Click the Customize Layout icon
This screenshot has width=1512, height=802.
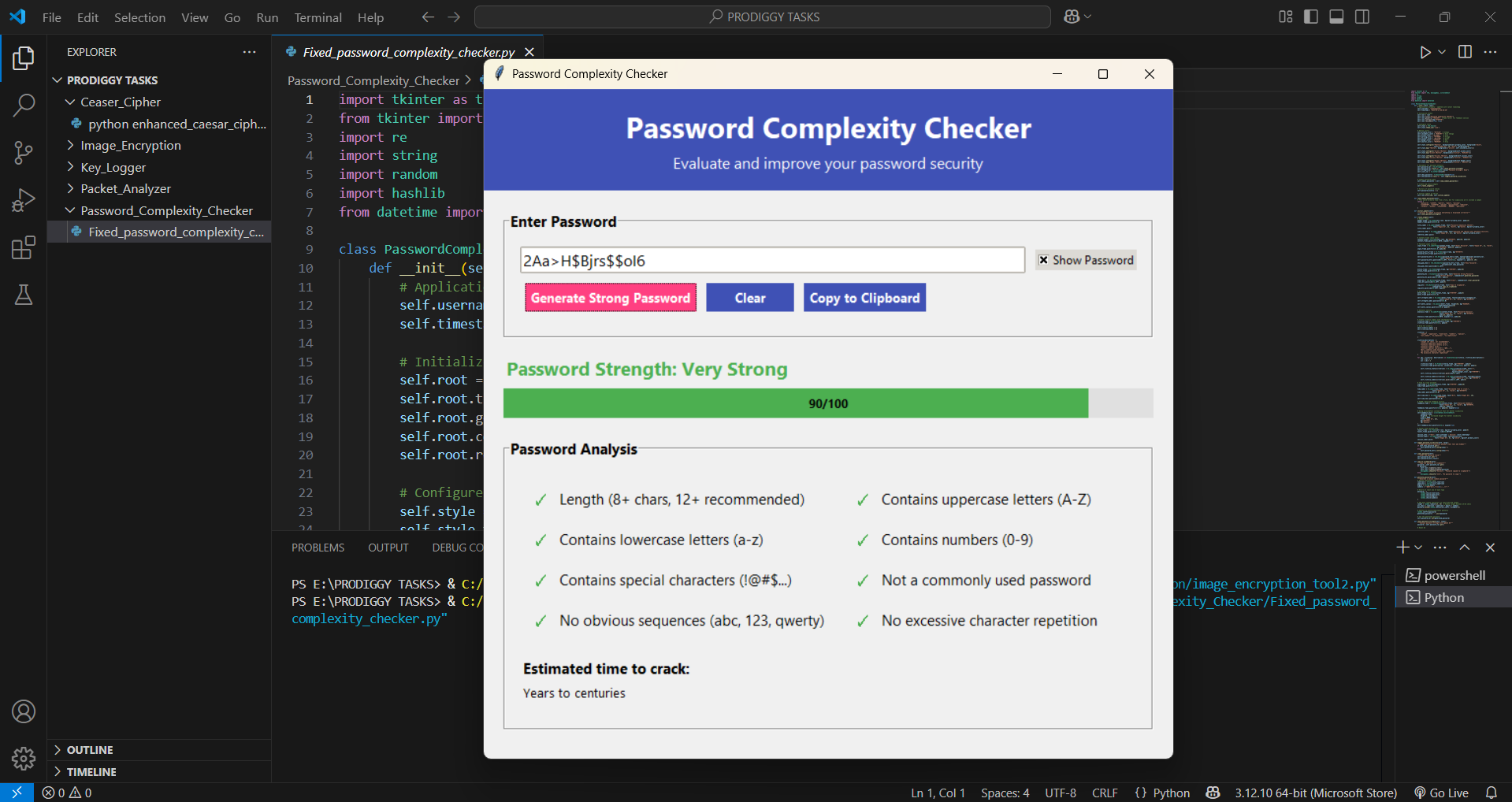click(1286, 17)
